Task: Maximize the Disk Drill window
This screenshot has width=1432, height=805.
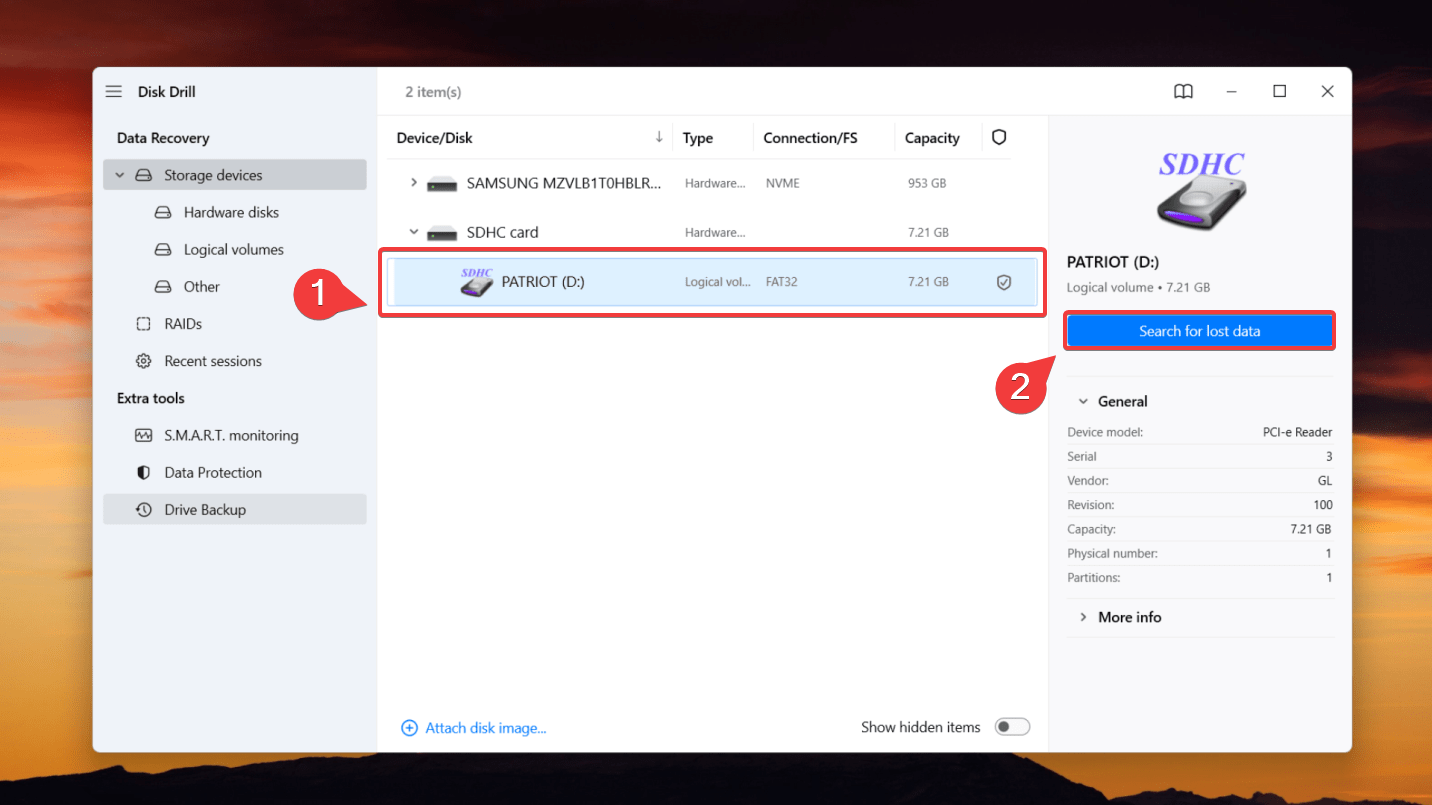Action: (x=1279, y=91)
